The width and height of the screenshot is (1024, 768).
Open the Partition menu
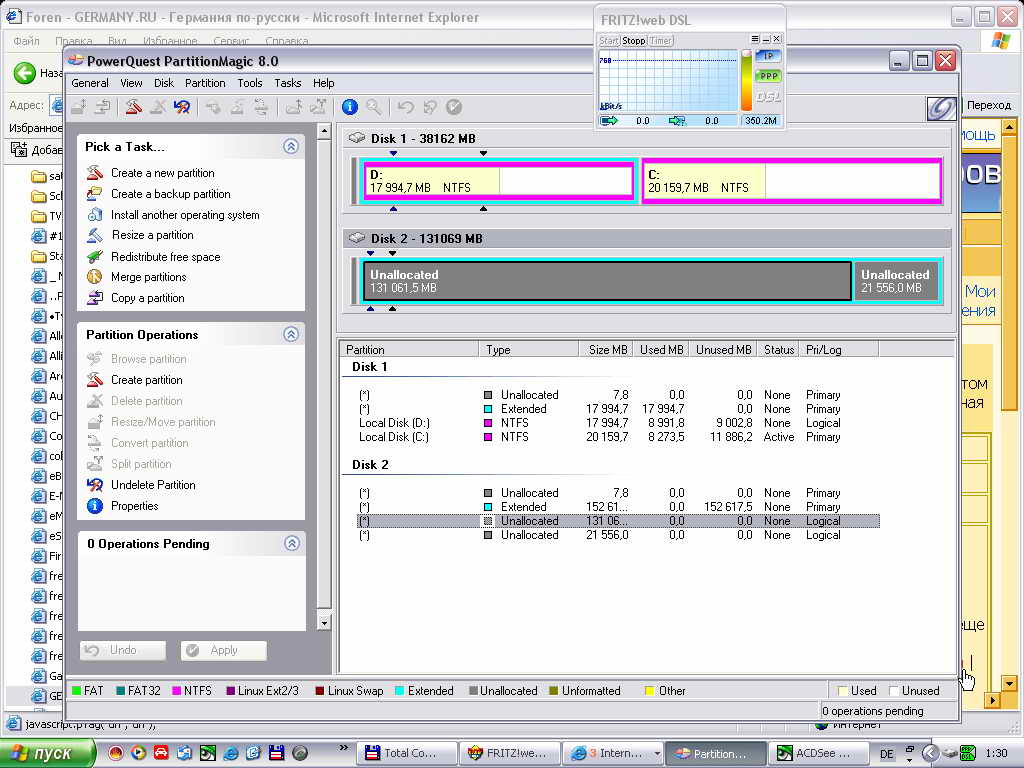pos(205,83)
